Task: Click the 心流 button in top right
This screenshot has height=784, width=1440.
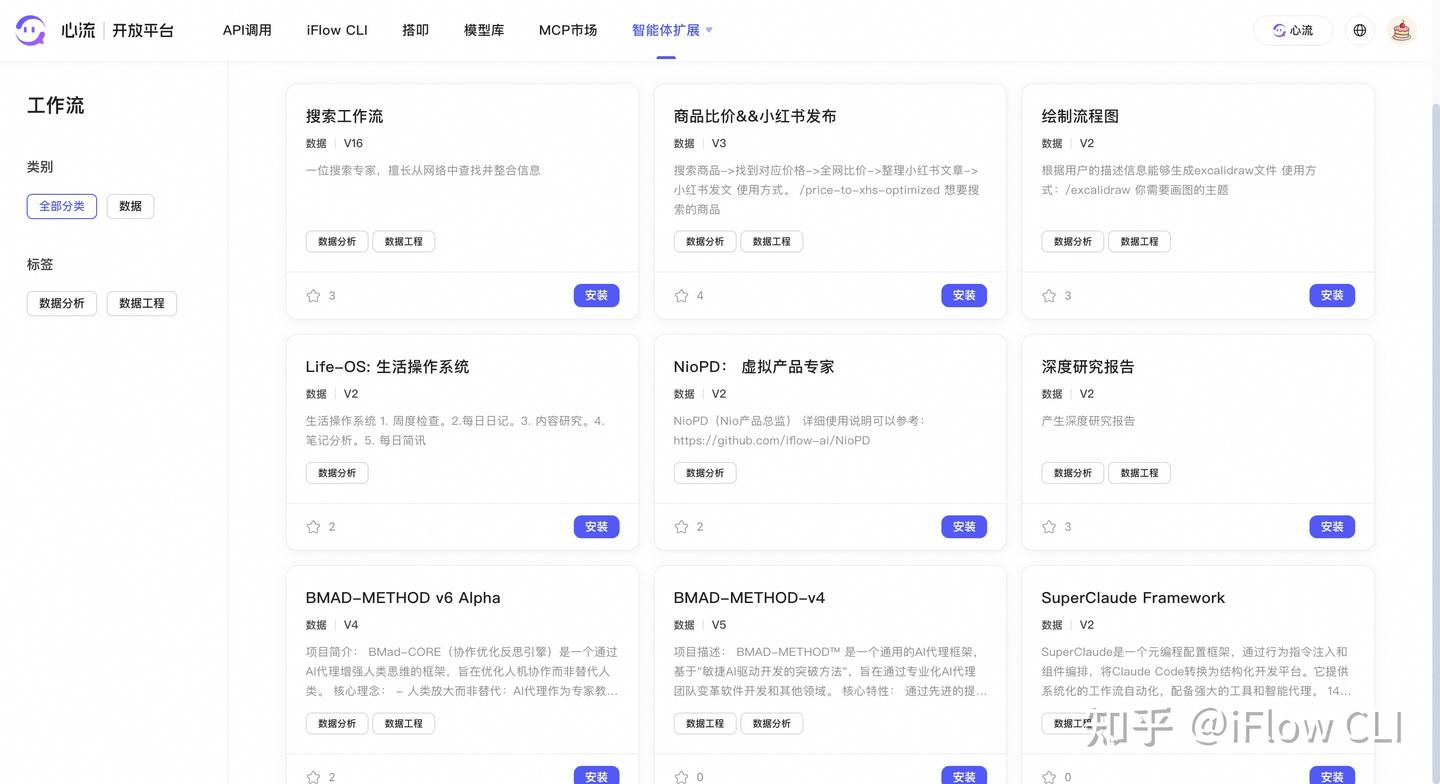Action: (x=1292, y=30)
